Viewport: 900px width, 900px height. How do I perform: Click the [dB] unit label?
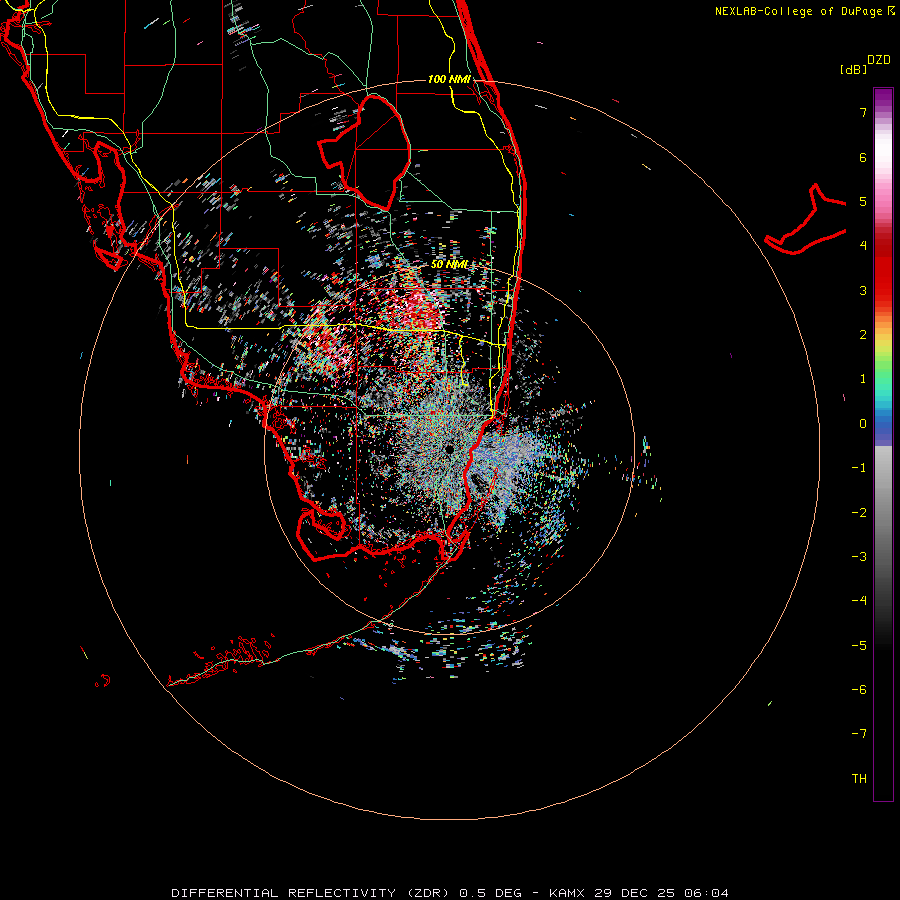pos(853,69)
